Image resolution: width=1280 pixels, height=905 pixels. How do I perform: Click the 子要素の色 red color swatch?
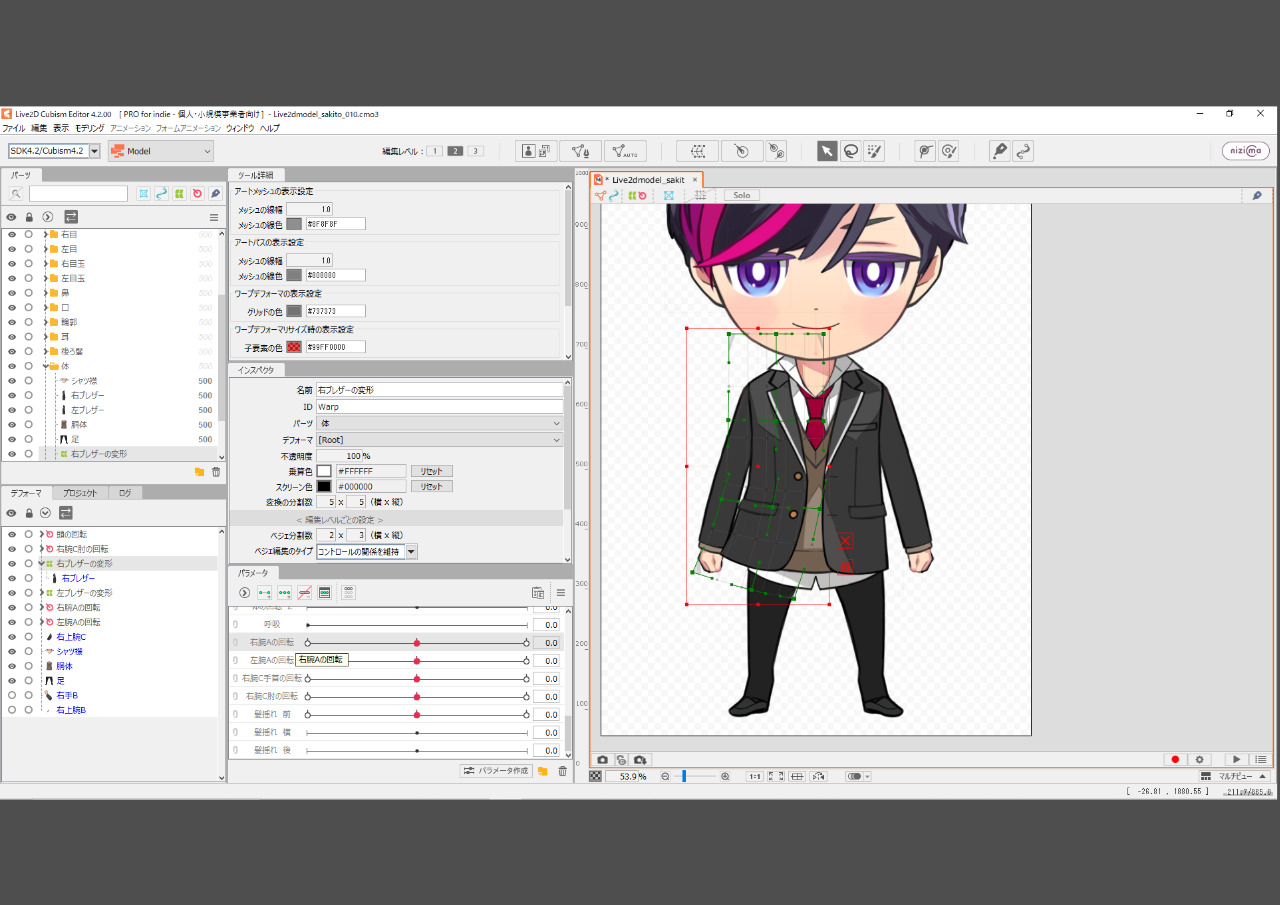pyautogui.click(x=294, y=347)
